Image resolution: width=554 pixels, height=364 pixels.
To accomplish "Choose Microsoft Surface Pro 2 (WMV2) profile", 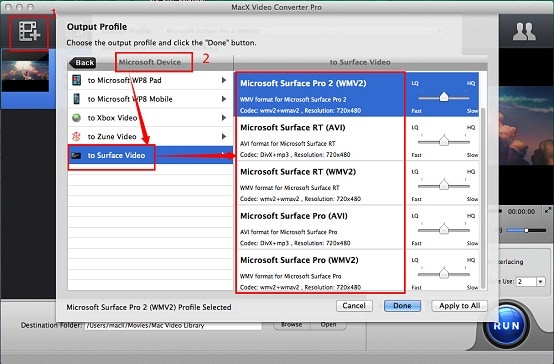I will [320, 94].
